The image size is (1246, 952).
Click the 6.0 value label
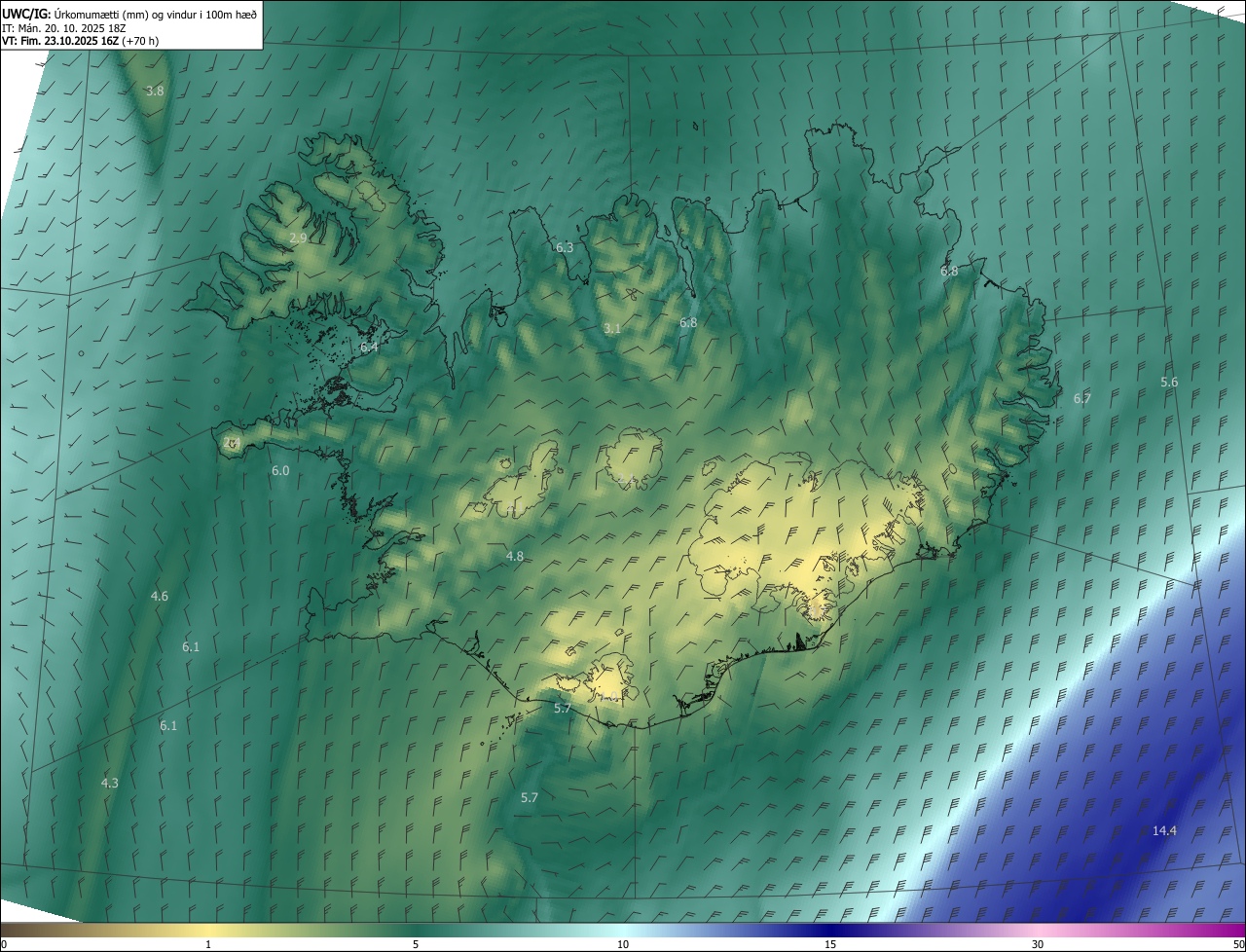tap(280, 471)
